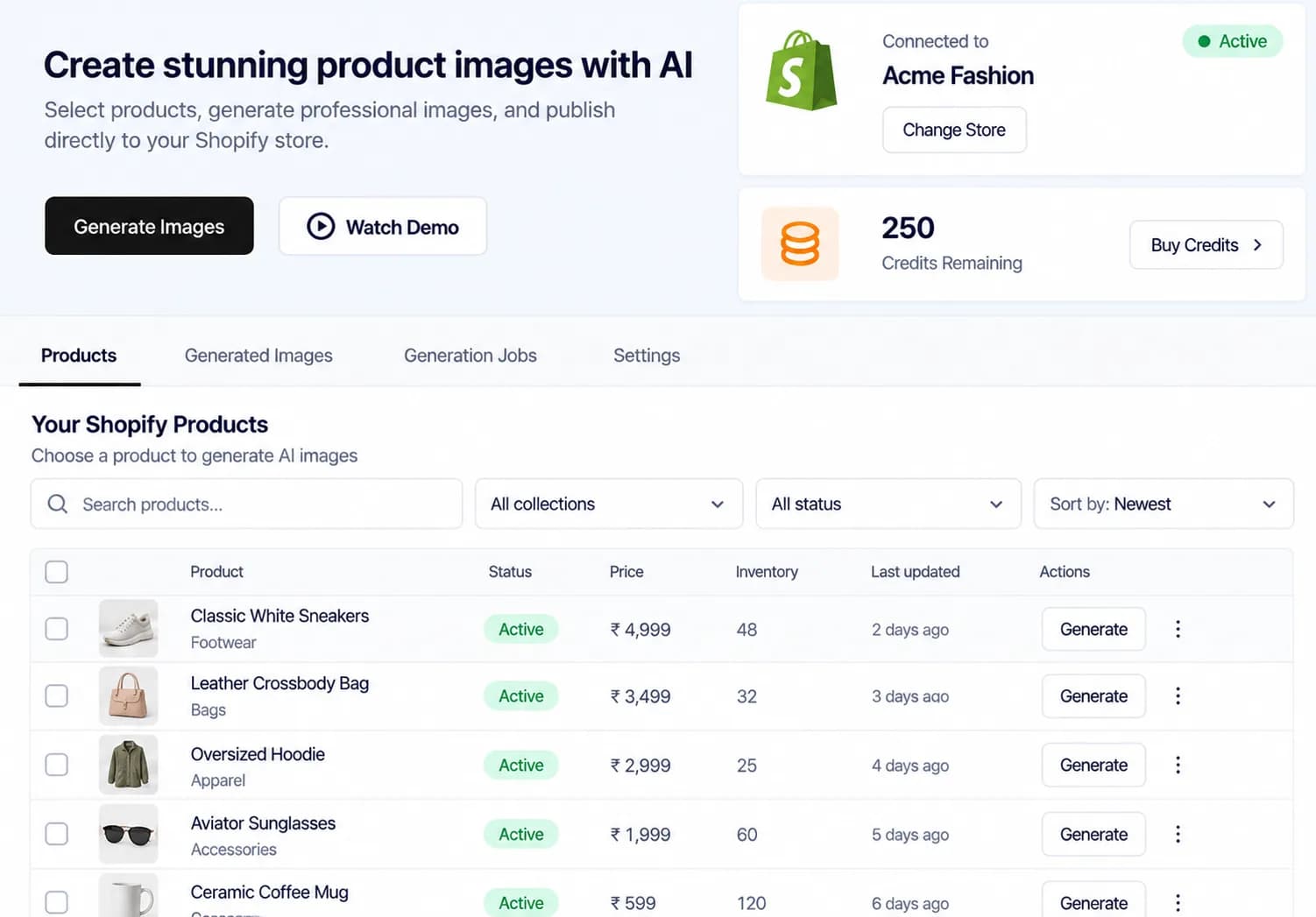Click the Ceramic Coffee Mug thumbnail
The image size is (1316, 917).
[128, 895]
